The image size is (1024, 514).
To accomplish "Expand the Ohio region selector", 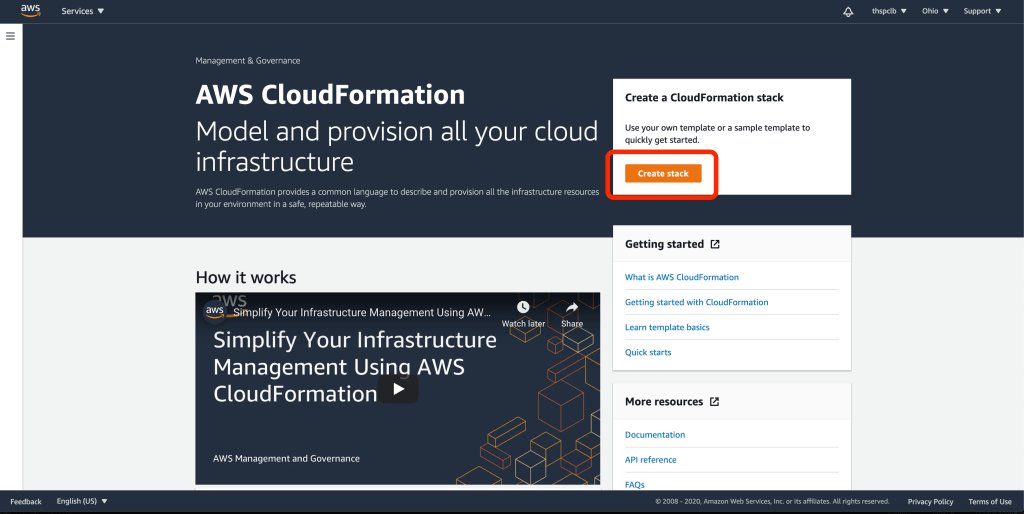I will (x=934, y=11).
